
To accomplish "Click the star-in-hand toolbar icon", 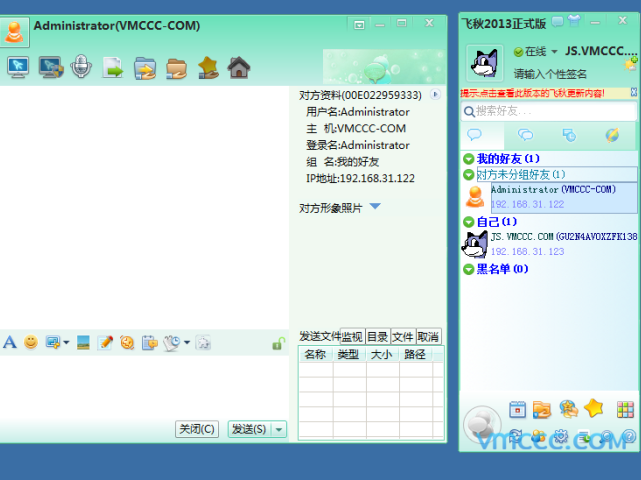I will tap(208, 67).
